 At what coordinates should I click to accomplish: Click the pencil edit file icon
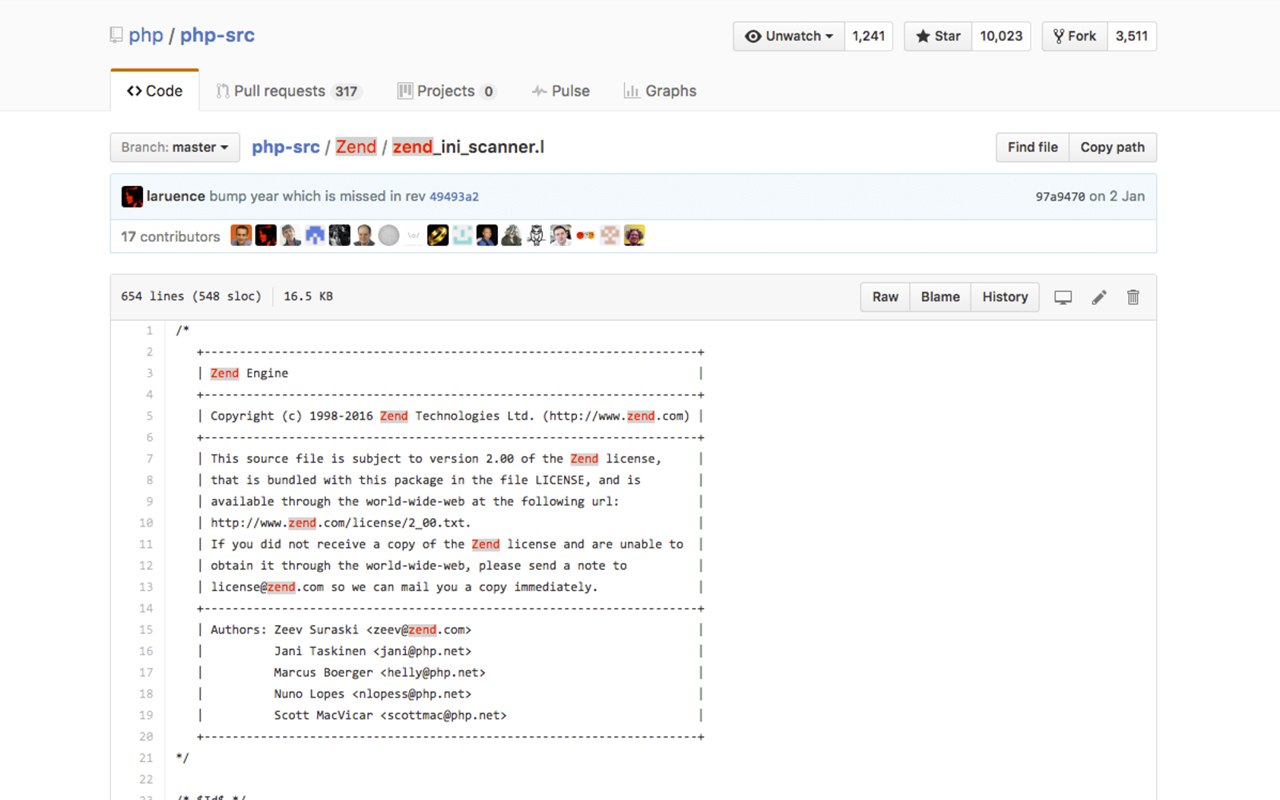pyautogui.click(x=1099, y=297)
